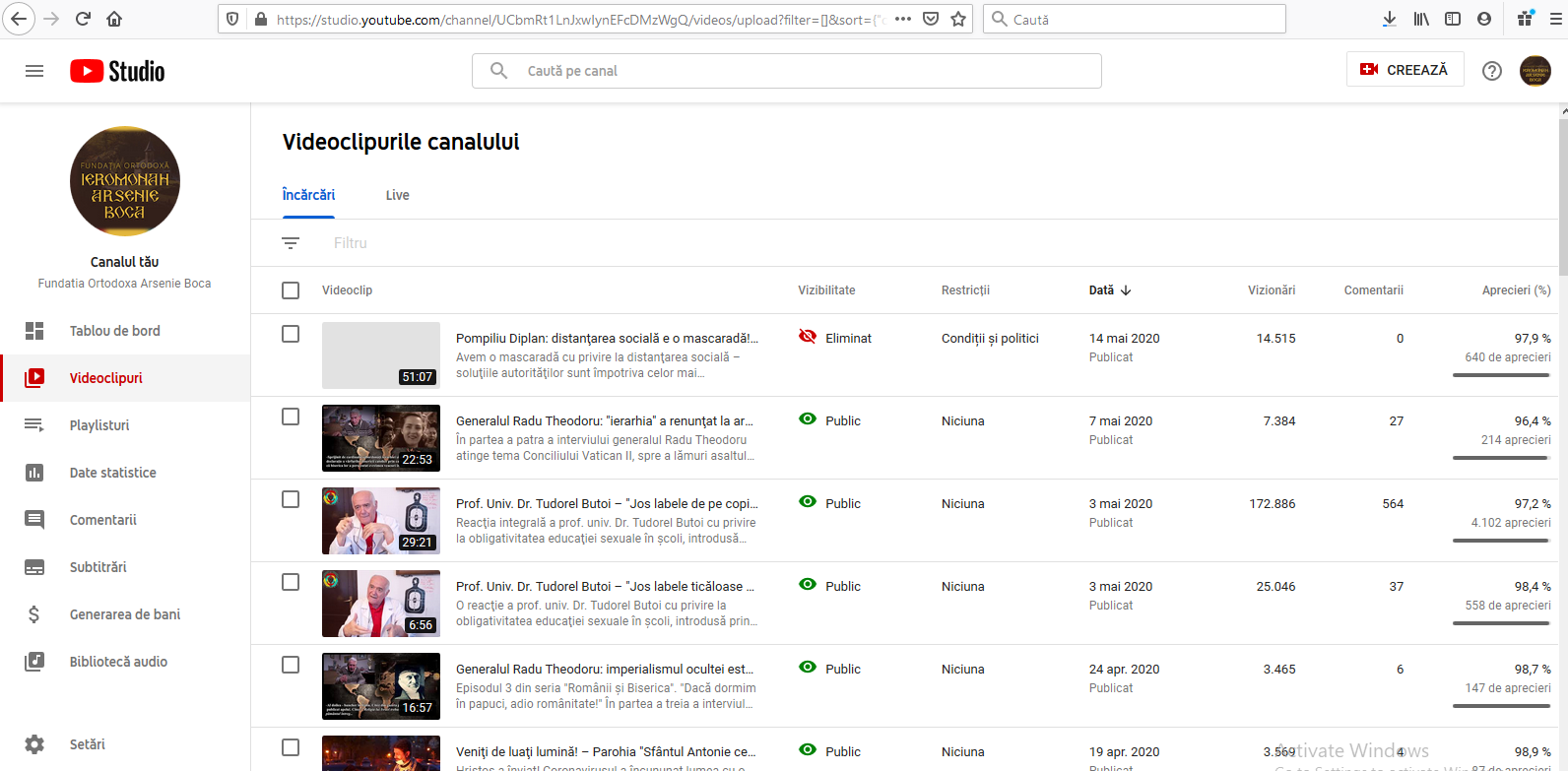
Task: Tick the select-all videos checkbox
Action: [291, 290]
